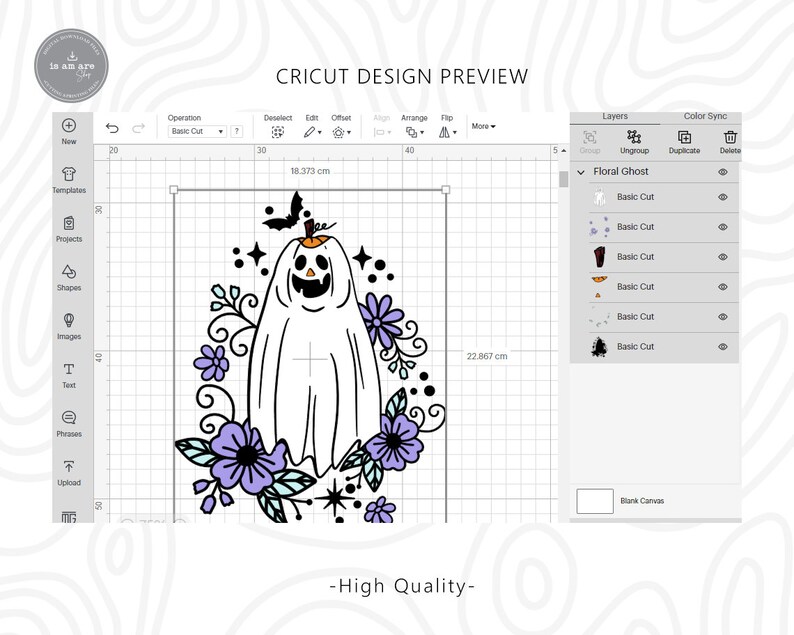Click the Blank Canvas label
The width and height of the screenshot is (794, 635).
click(642, 501)
